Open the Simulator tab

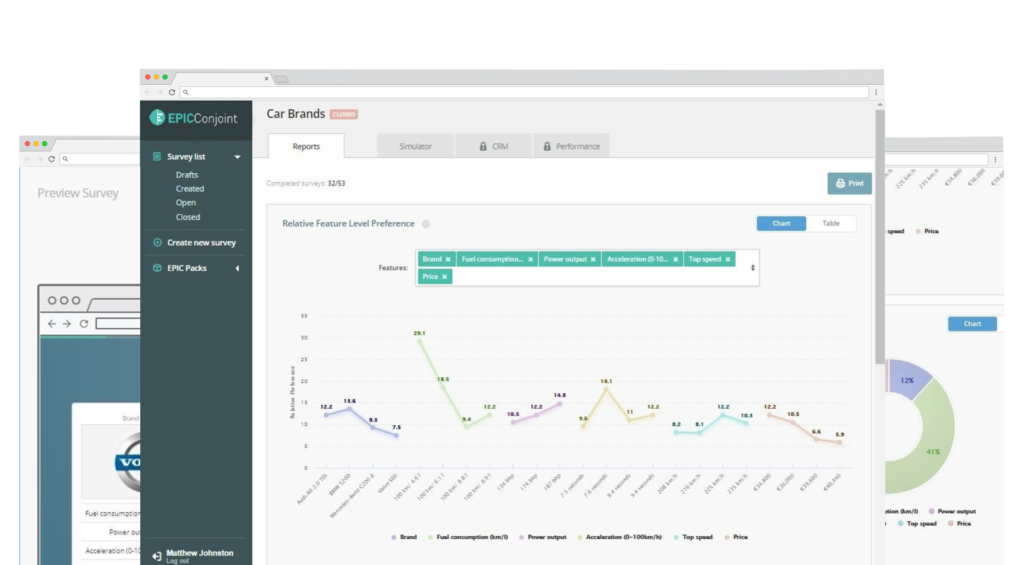click(x=415, y=146)
